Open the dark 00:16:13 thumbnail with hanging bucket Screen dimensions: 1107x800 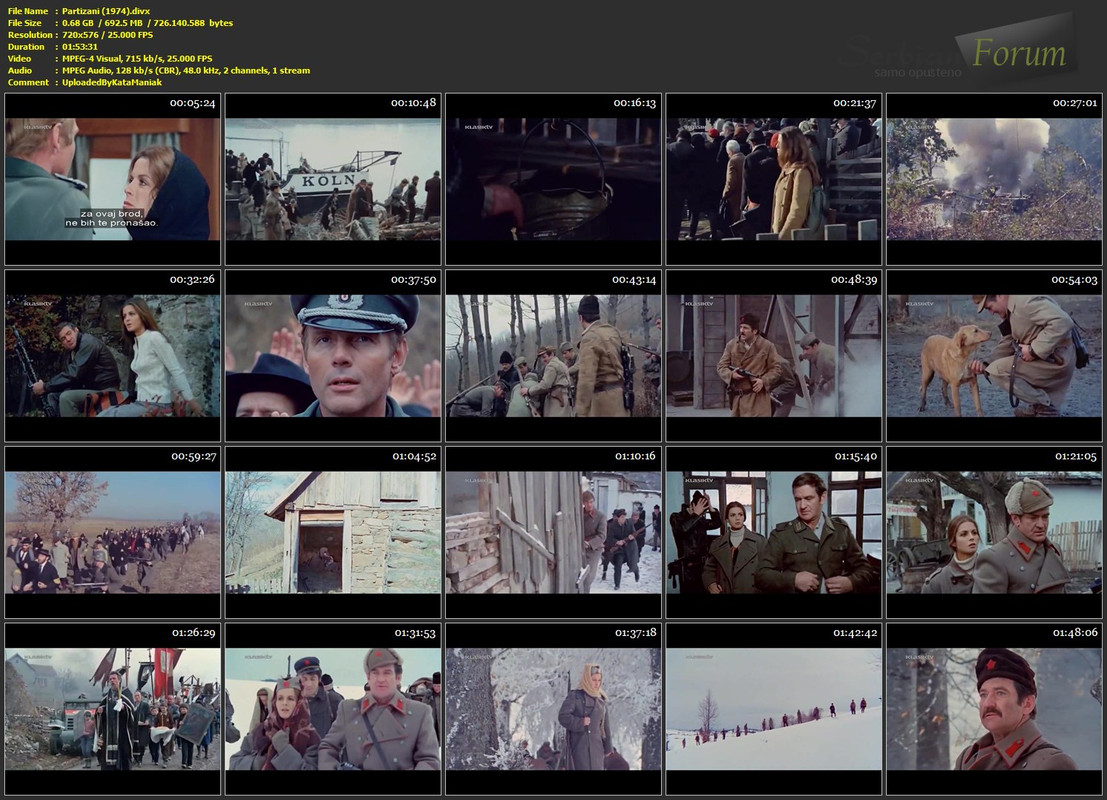tap(554, 179)
